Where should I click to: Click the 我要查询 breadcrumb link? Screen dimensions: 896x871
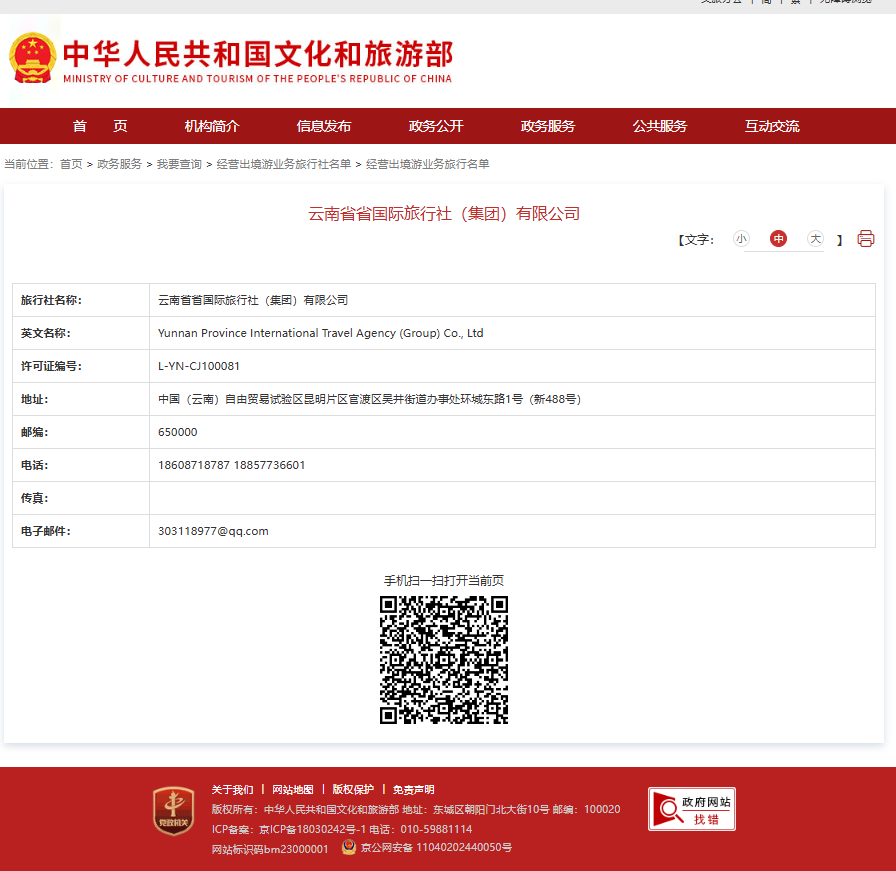pos(179,165)
